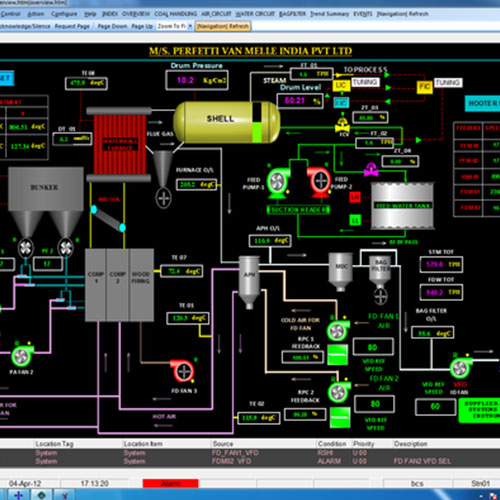Click FD FAN 1 VFD ref speed field

373,347
